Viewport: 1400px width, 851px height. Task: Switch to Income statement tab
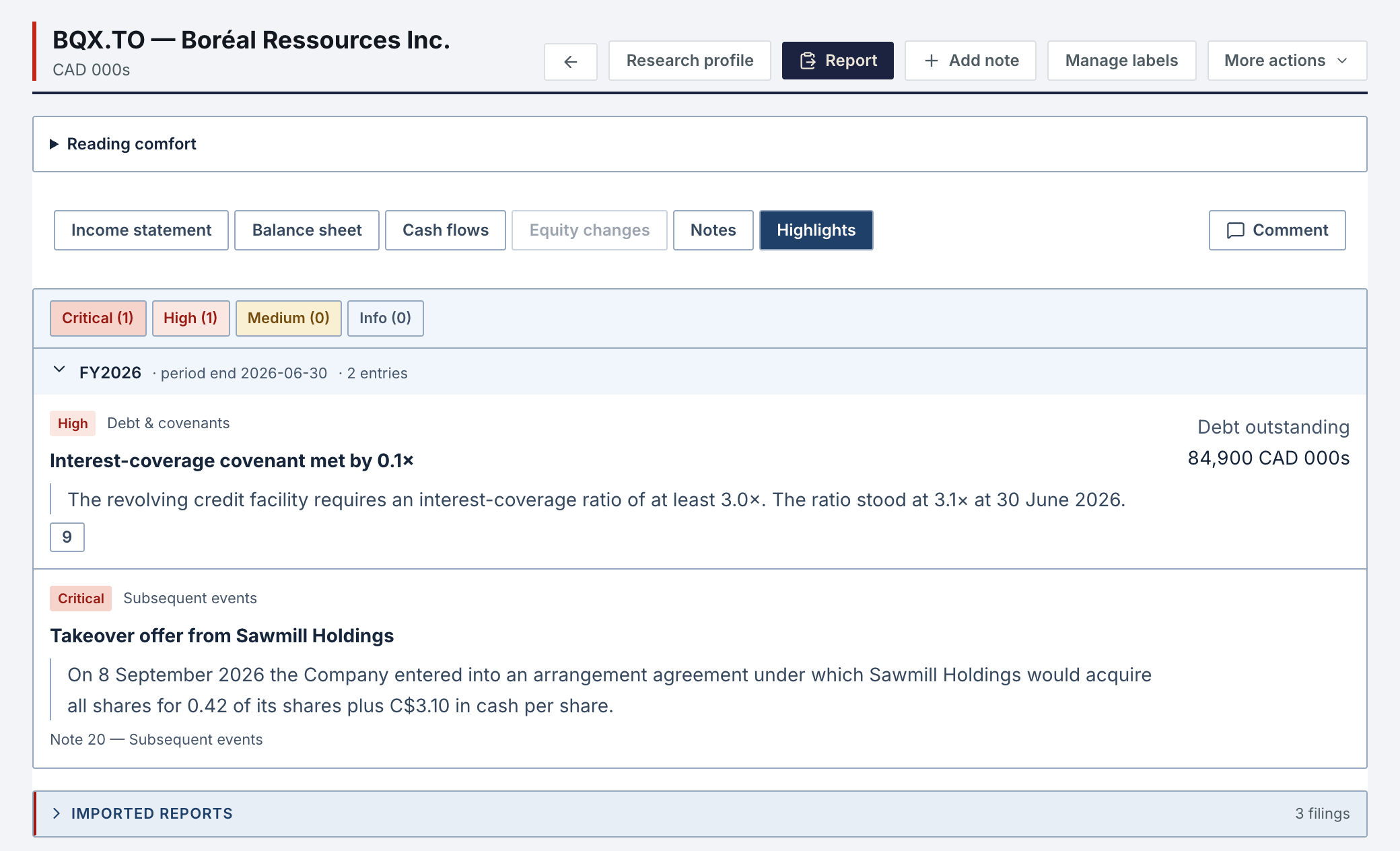[141, 230]
